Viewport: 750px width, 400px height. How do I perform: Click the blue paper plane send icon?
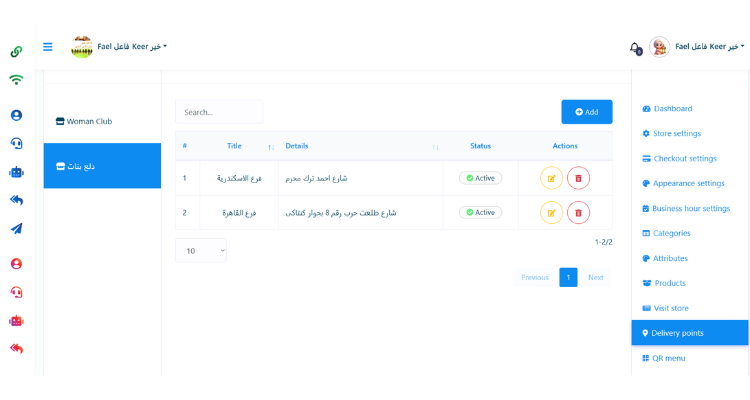point(16,229)
